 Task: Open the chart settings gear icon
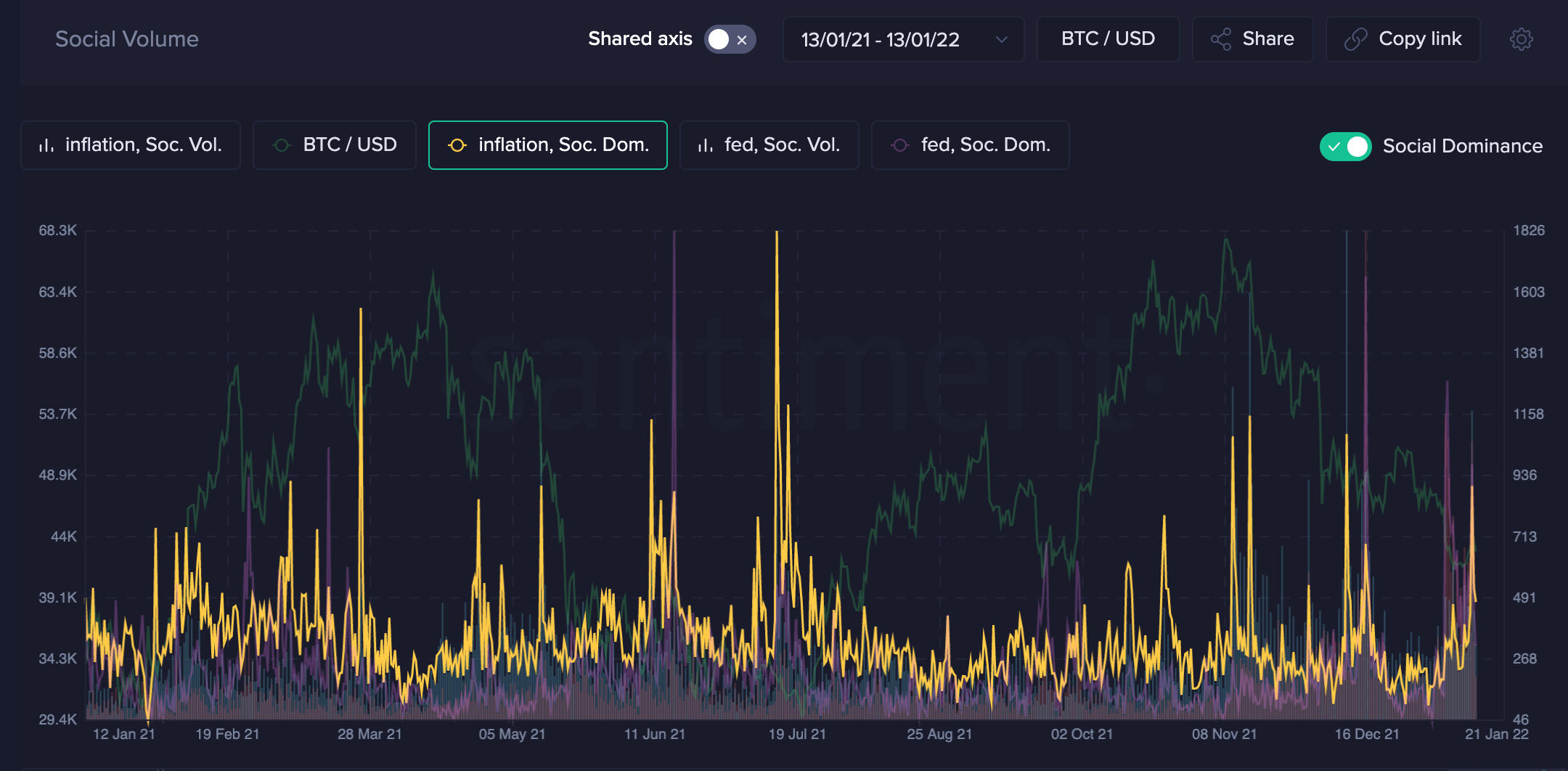[x=1521, y=39]
